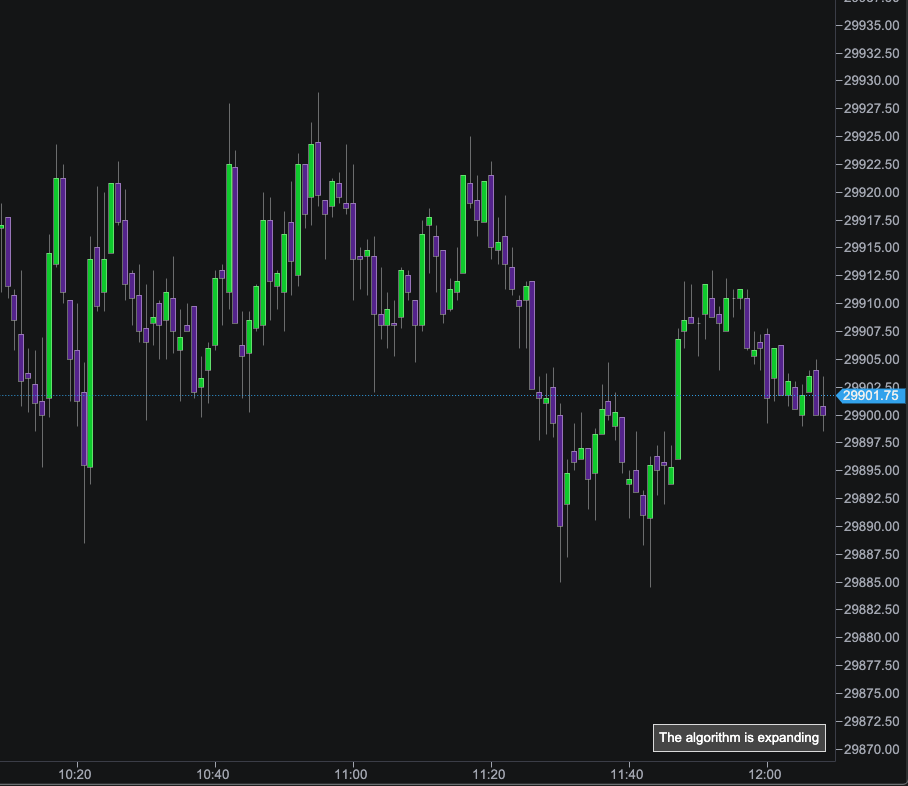Click the 29935.00 price axis label
Image resolution: width=908 pixels, height=786 pixels.
click(x=872, y=25)
